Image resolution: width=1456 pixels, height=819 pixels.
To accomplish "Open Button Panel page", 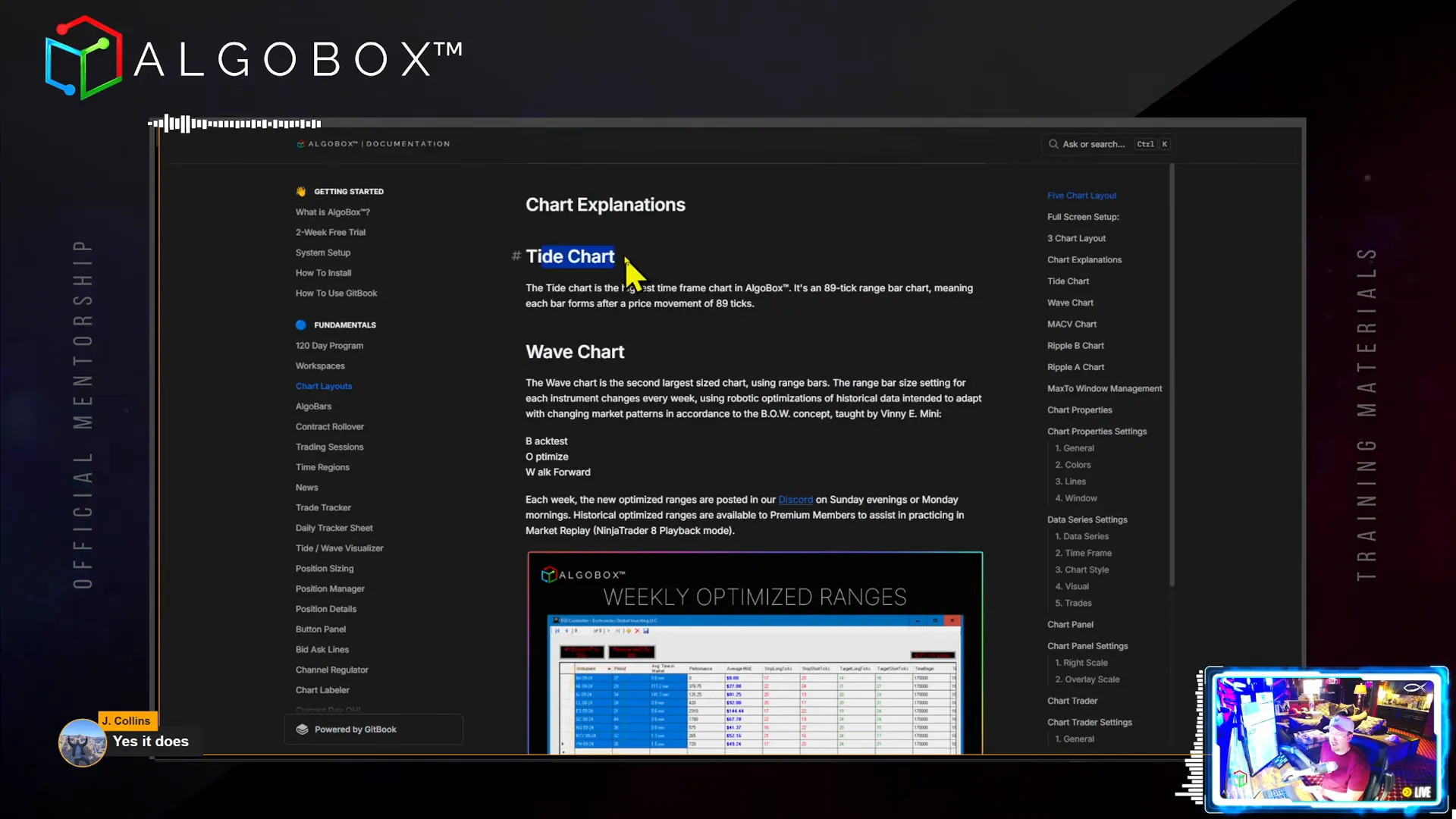I will point(321,629).
